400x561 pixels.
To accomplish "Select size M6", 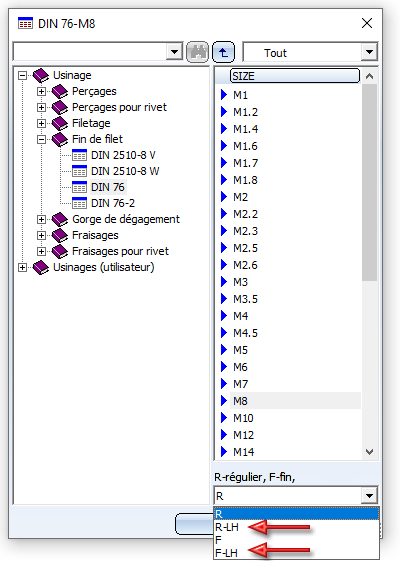I will pyautogui.click(x=240, y=367).
